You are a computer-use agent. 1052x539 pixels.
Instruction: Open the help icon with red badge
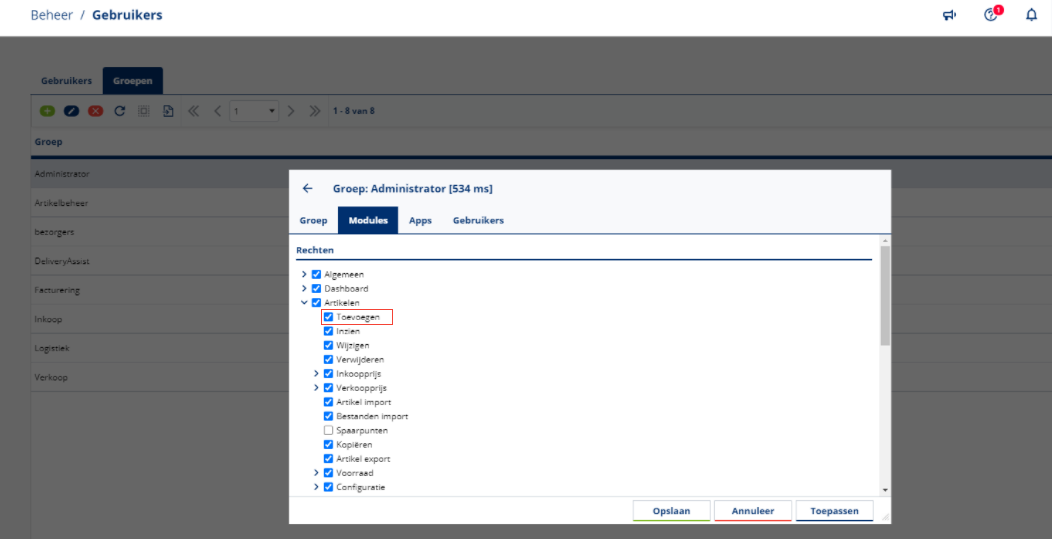991,15
